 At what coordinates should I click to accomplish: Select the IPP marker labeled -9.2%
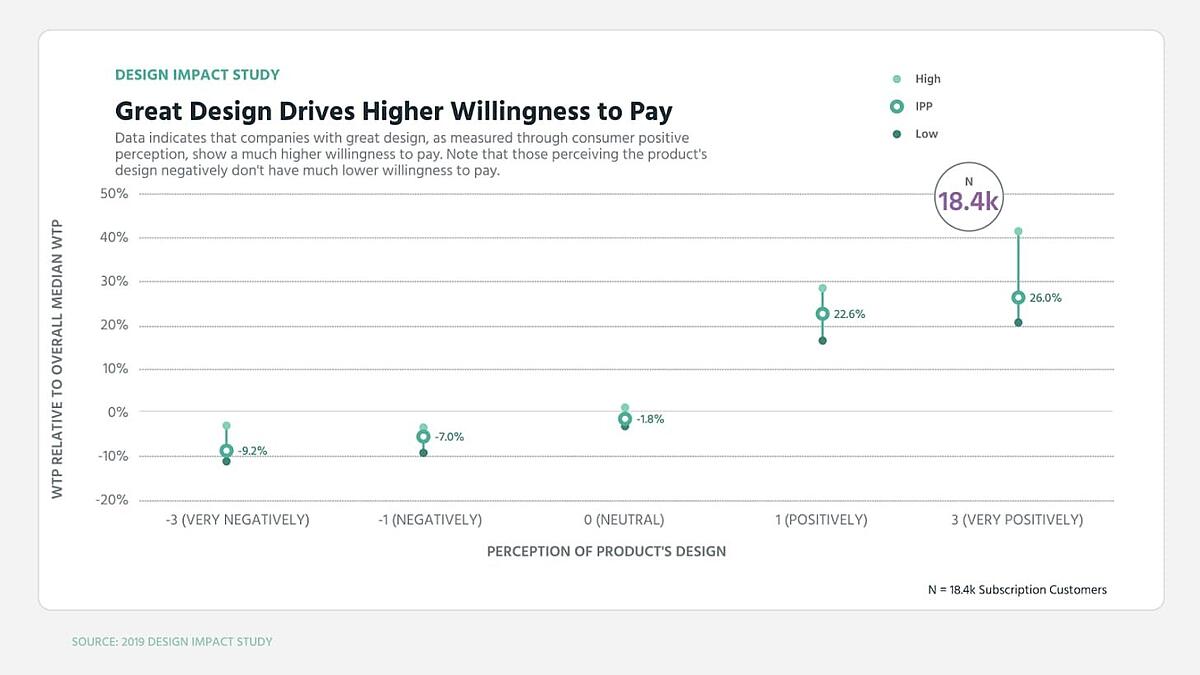tap(227, 451)
